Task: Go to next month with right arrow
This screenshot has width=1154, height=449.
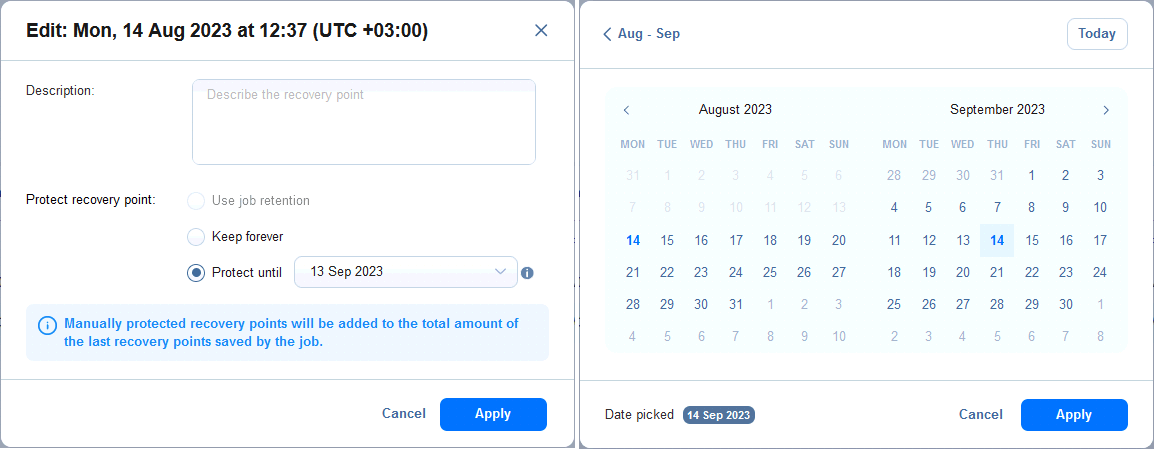Action: point(1105,110)
